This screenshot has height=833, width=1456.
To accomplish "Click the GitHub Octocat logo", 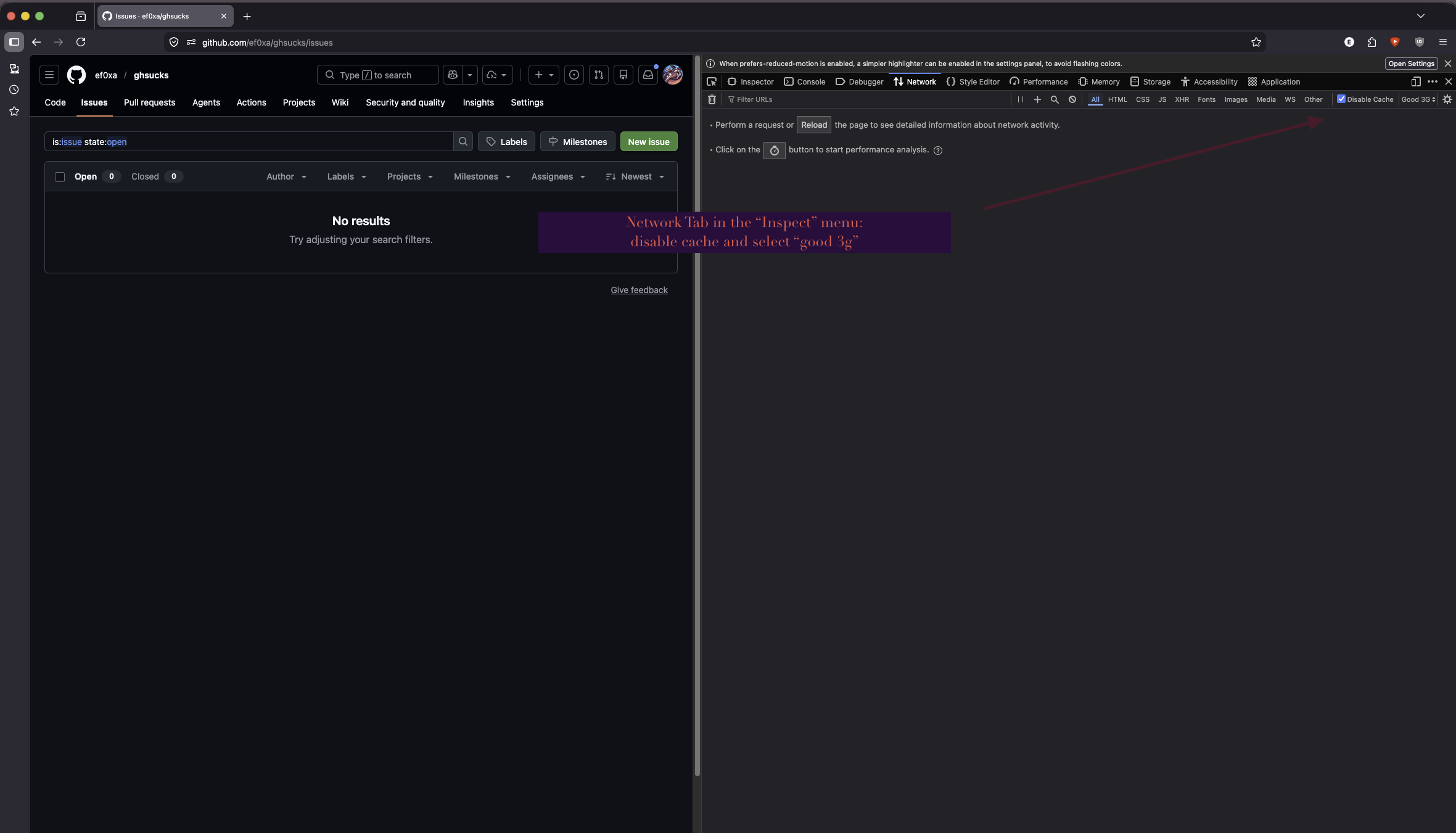I will [76, 75].
